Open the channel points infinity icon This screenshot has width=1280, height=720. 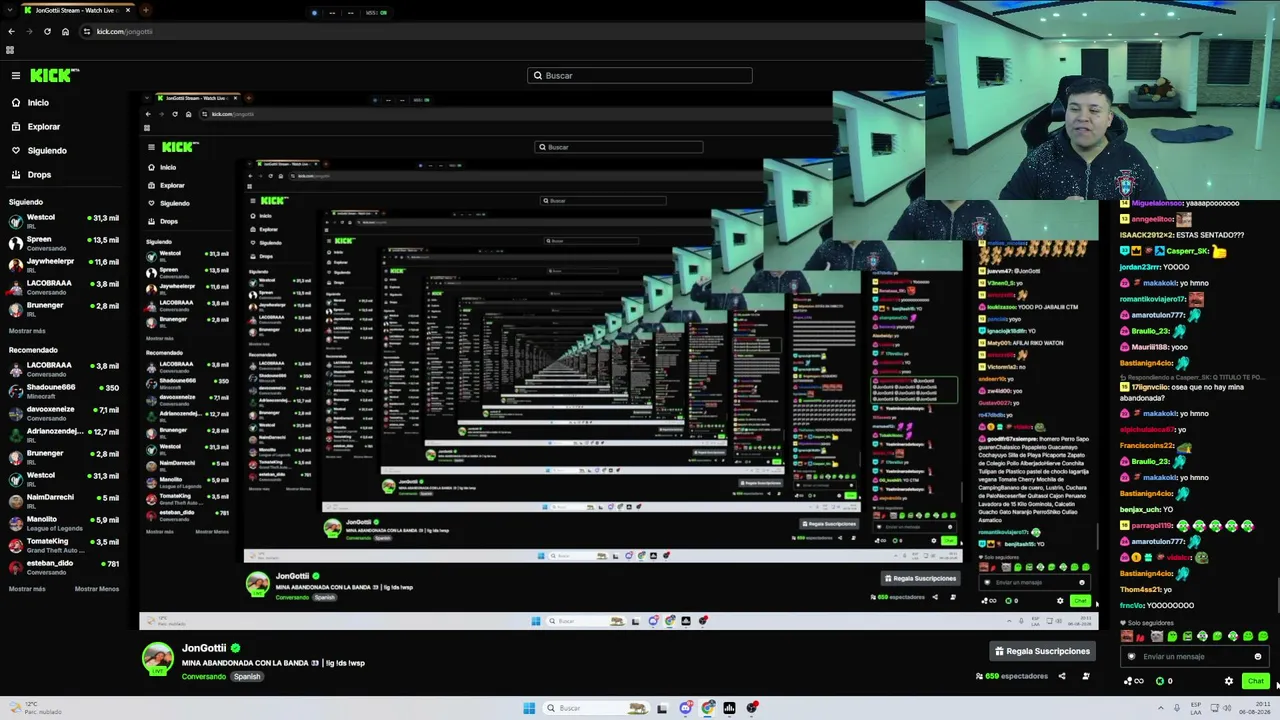pyautogui.click(x=1134, y=681)
